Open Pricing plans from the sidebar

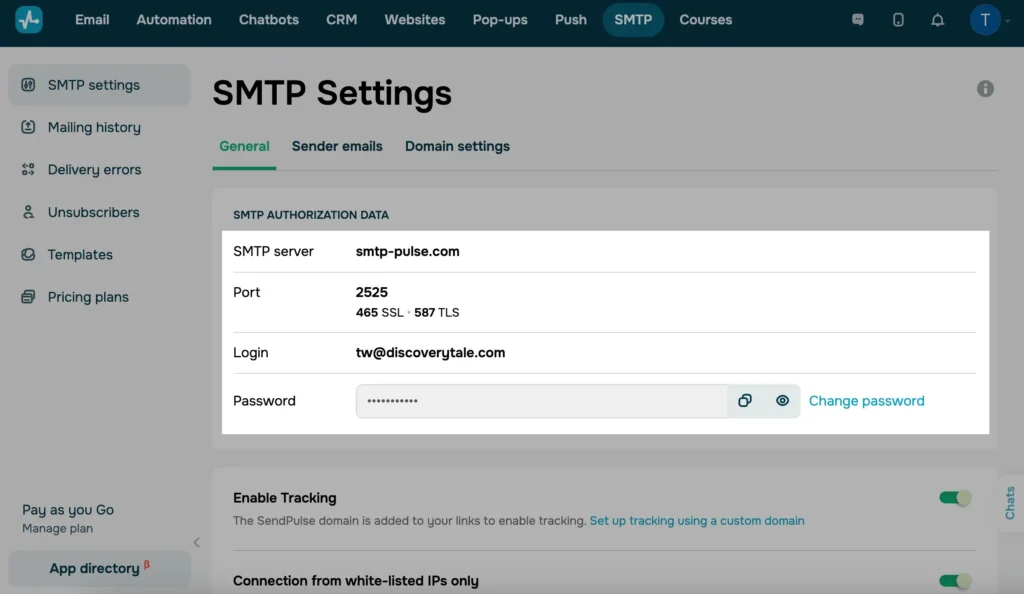[88, 297]
